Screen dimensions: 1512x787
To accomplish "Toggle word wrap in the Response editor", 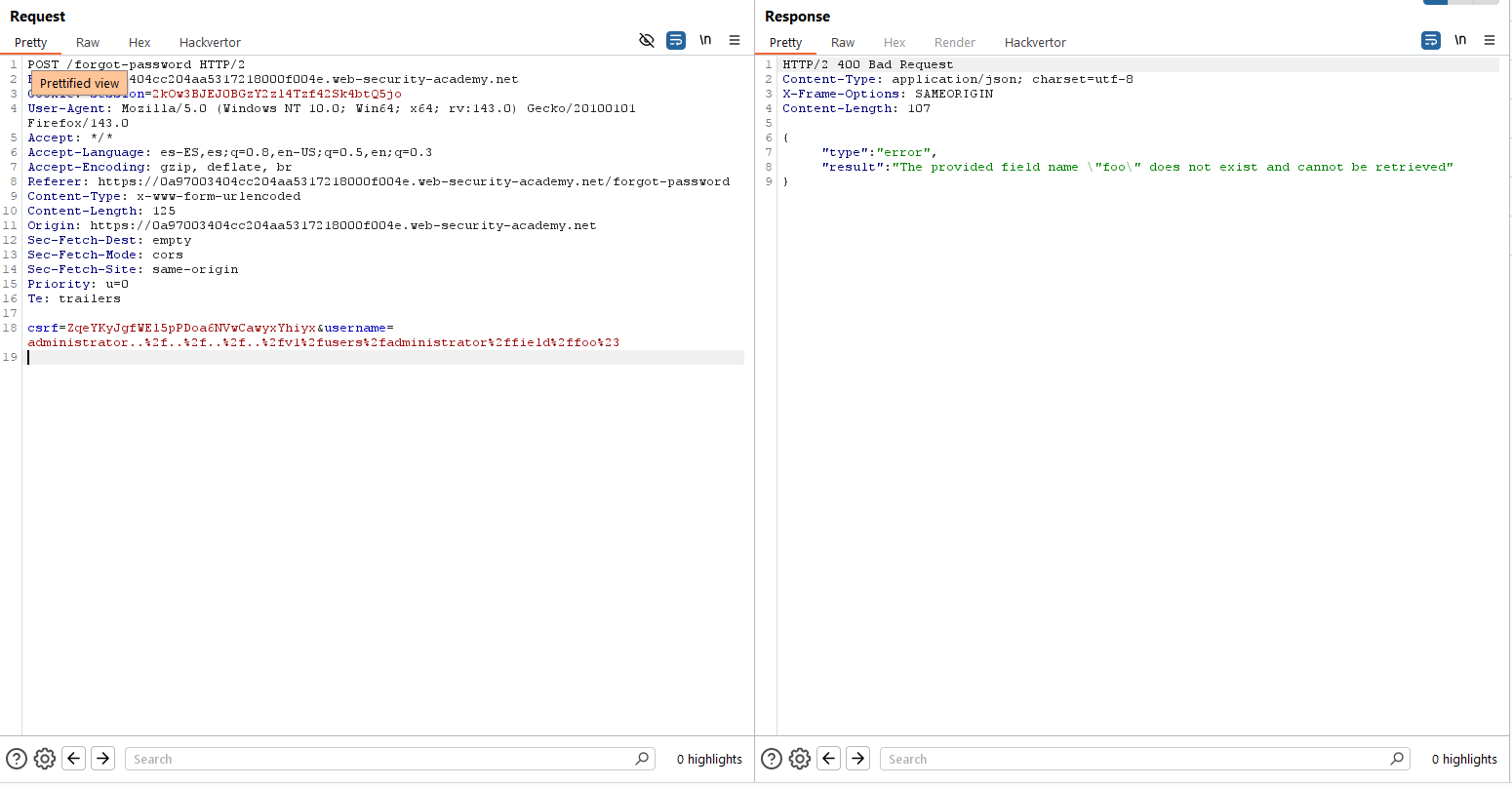I will (1431, 40).
